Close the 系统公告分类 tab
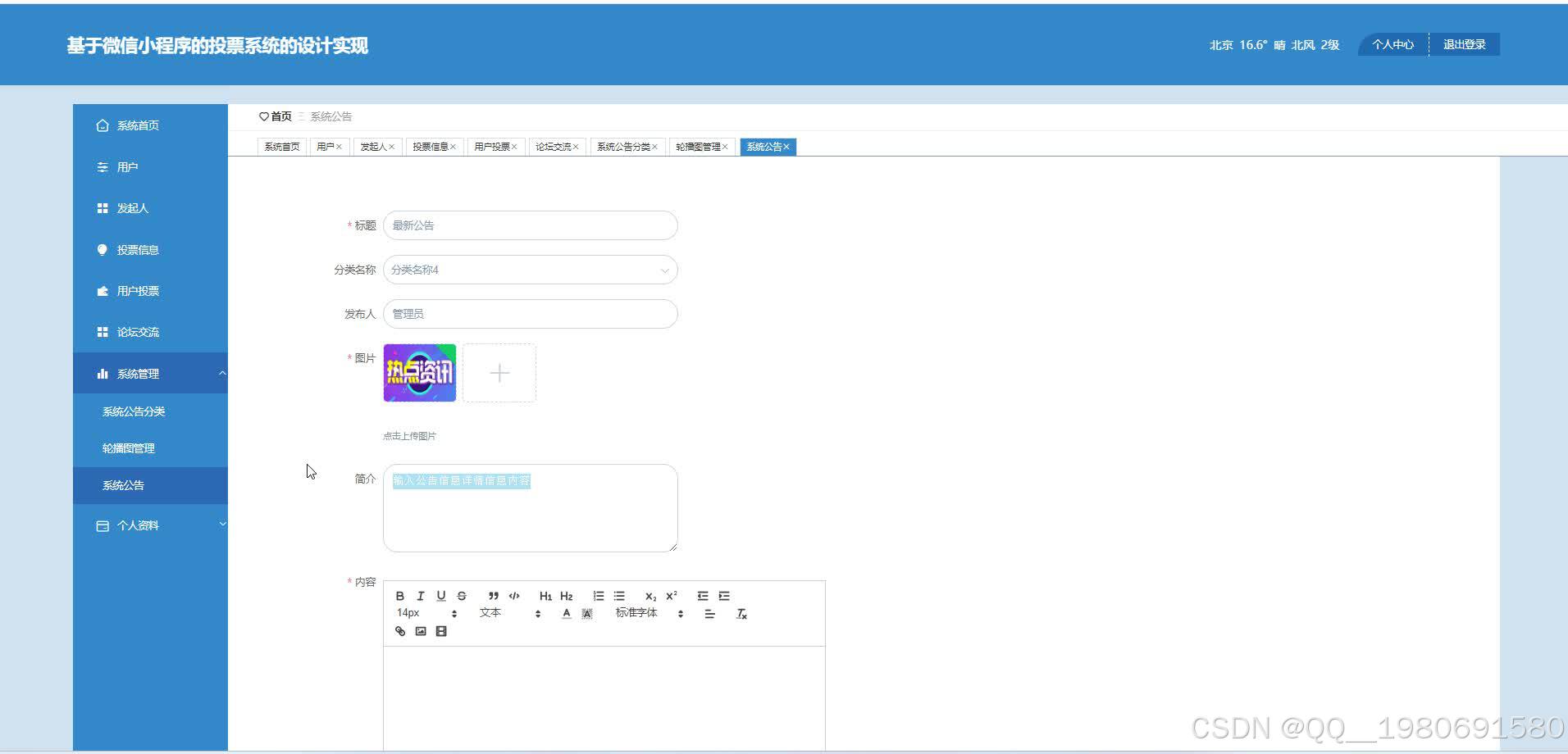This screenshot has height=754, width=1568. click(x=654, y=147)
